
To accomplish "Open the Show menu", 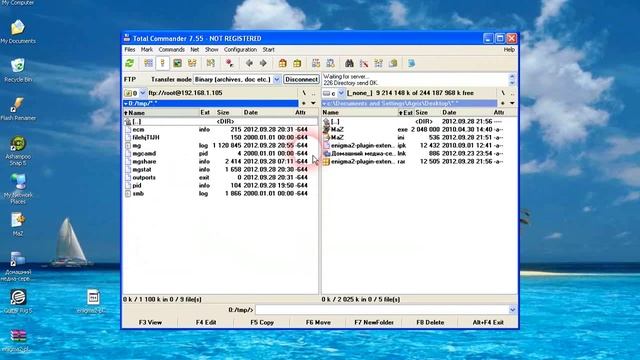I will tap(211, 49).
